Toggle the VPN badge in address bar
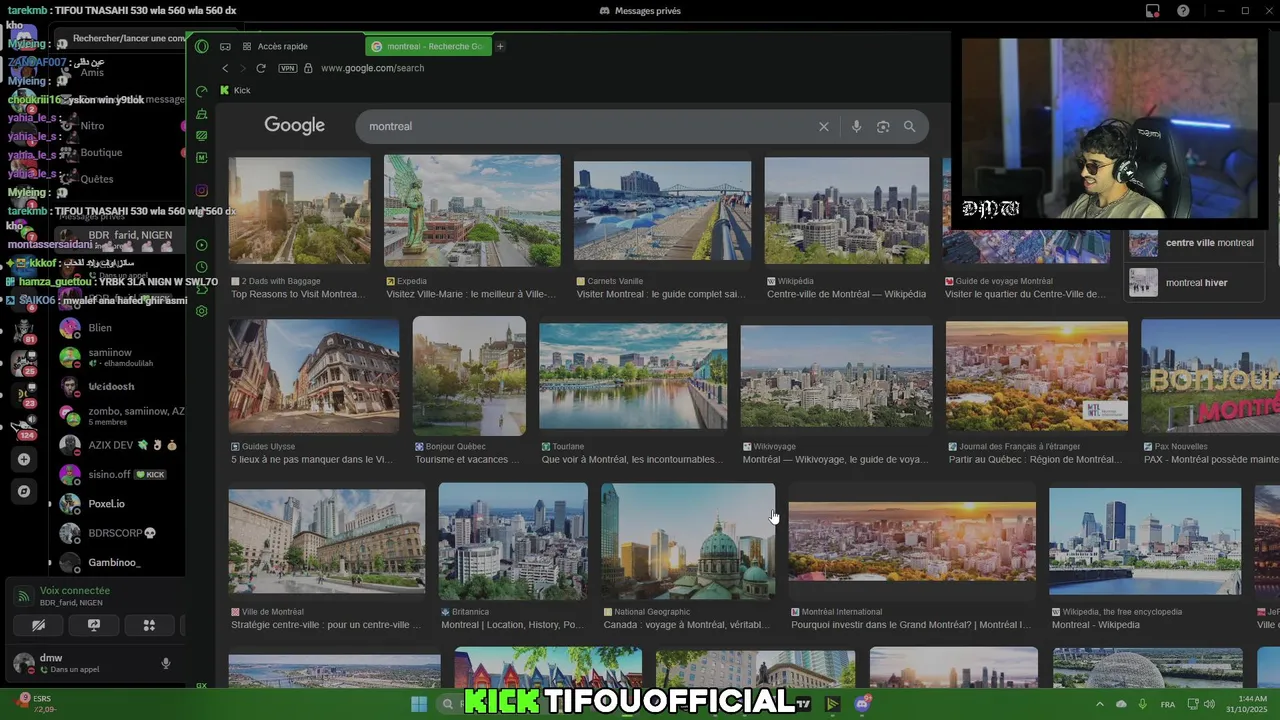The height and width of the screenshot is (720, 1280). (x=288, y=68)
